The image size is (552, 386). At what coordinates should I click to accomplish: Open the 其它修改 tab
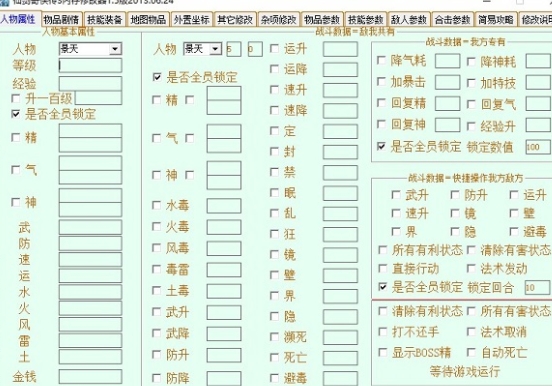(235, 19)
